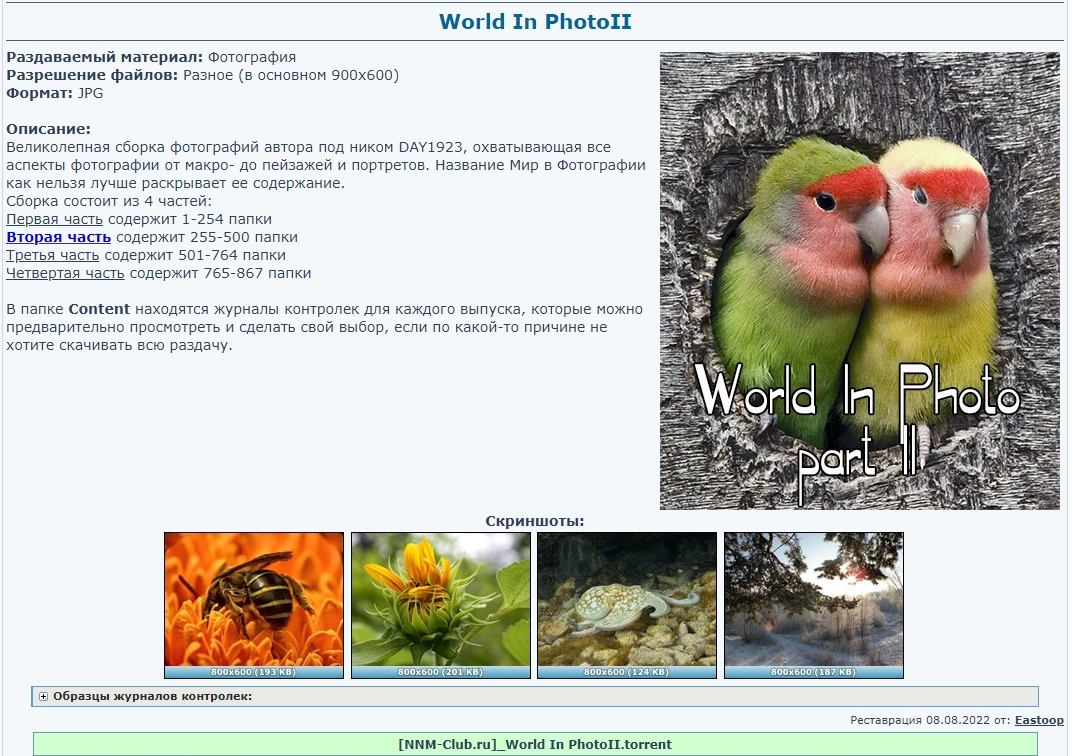Viewport: 1073px width, 756px height.
Task: Expand the plus icon beside Образцы журналов контролек
Action: [x=43, y=696]
